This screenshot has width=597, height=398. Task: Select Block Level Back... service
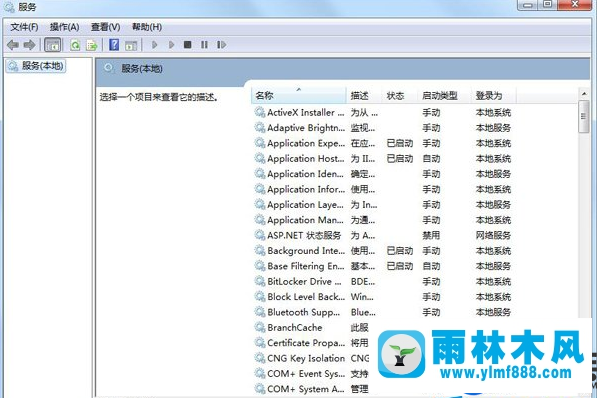(x=383, y=297)
